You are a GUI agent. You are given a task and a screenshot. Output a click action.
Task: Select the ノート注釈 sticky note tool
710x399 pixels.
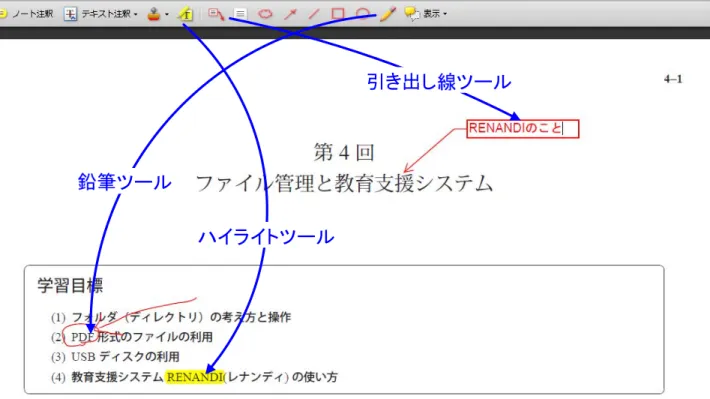tap(26, 14)
